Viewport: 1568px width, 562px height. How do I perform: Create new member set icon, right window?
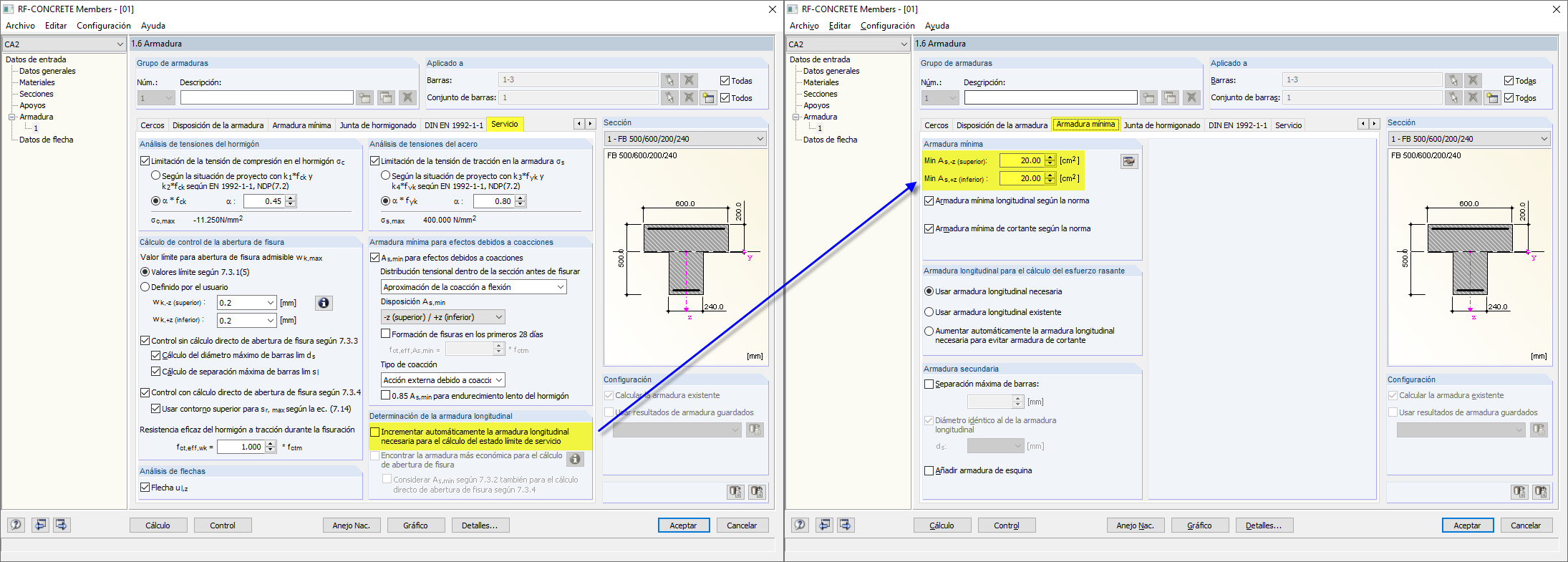point(1492,97)
